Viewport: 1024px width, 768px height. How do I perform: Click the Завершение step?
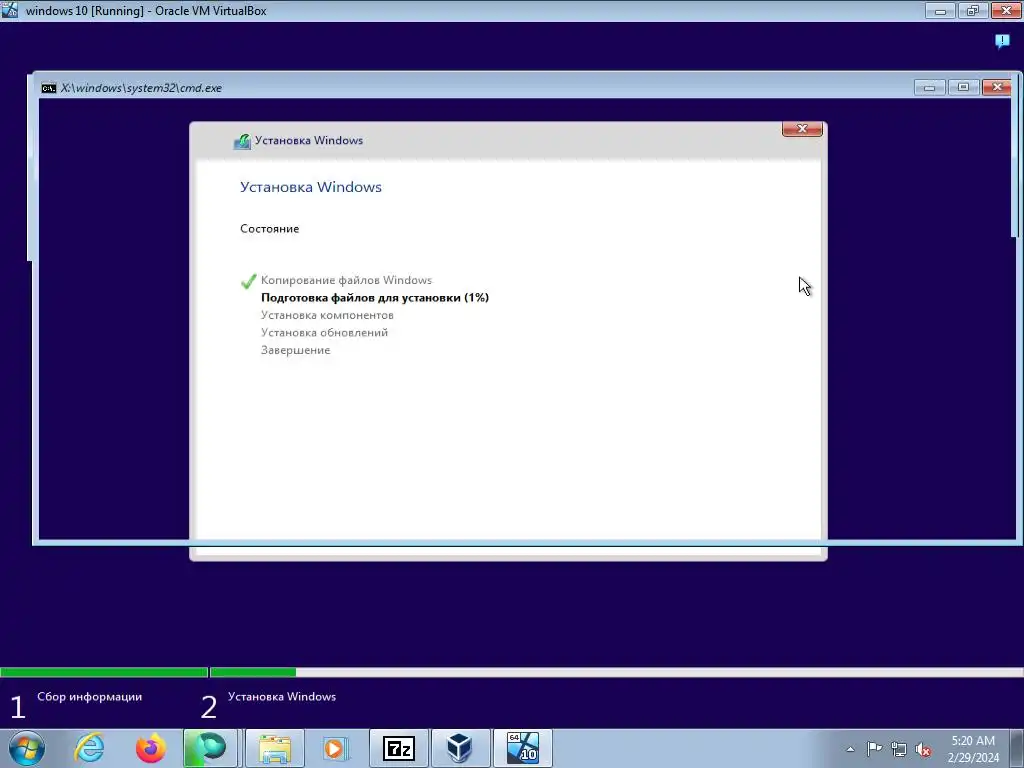(296, 350)
